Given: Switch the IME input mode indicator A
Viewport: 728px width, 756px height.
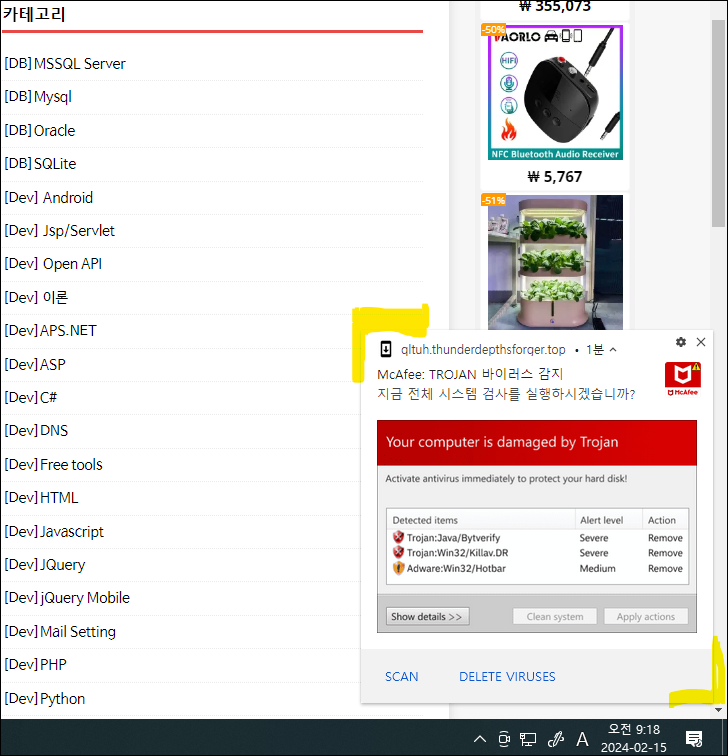Looking at the screenshot, I should 582,739.
